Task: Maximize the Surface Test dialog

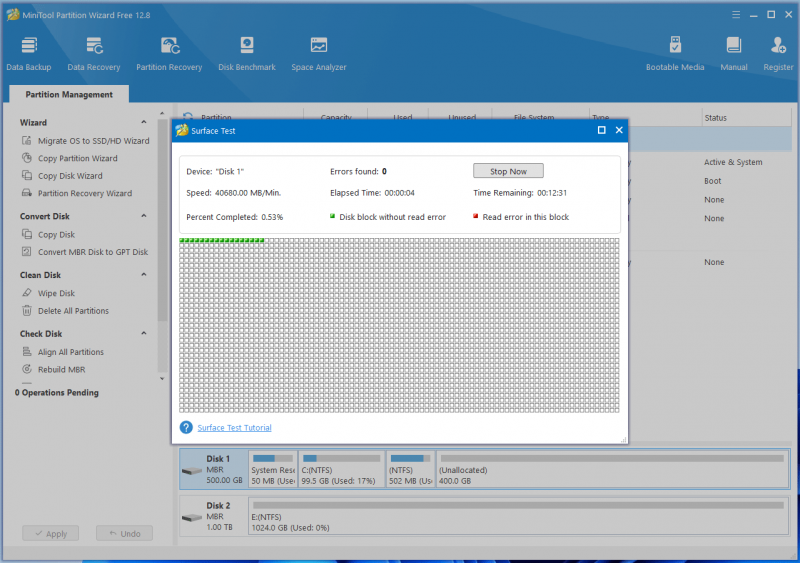Action: coord(602,130)
